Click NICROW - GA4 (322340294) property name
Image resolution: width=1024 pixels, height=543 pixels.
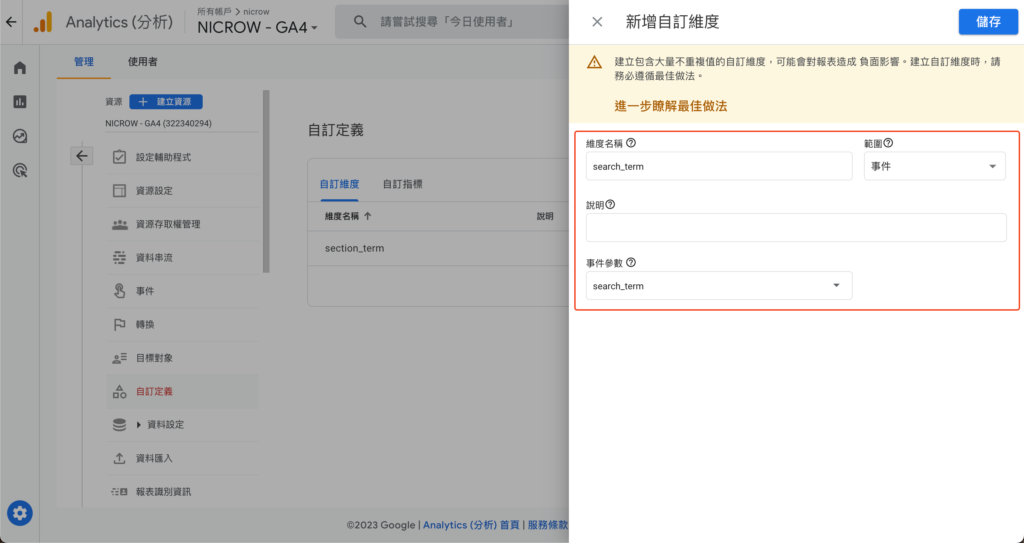point(159,123)
